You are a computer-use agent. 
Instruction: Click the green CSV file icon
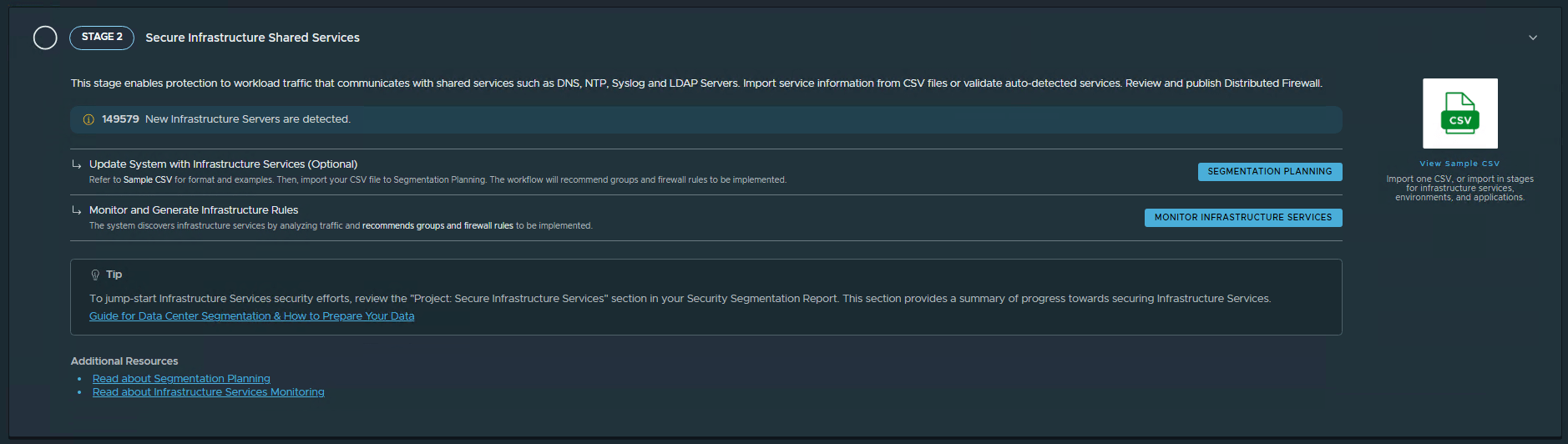1459,114
